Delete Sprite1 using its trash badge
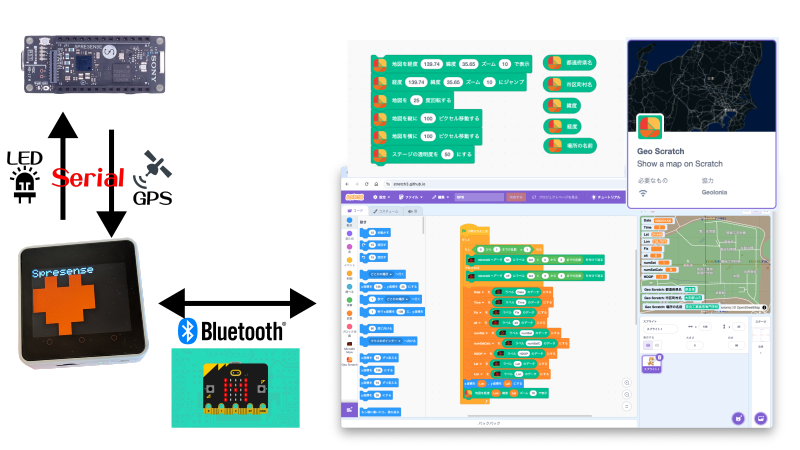The image size is (800, 450). point(659,357)
